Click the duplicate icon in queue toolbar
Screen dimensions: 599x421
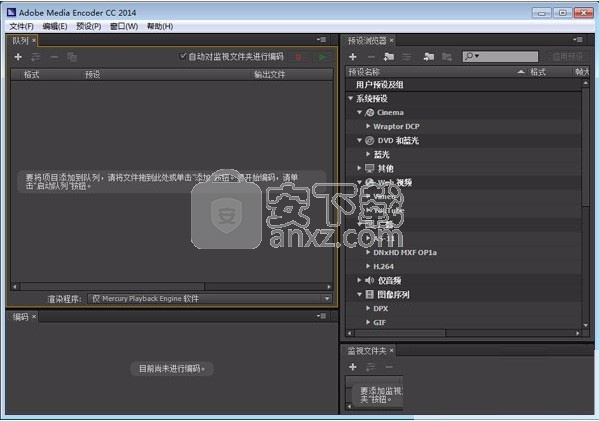[72, 57]
